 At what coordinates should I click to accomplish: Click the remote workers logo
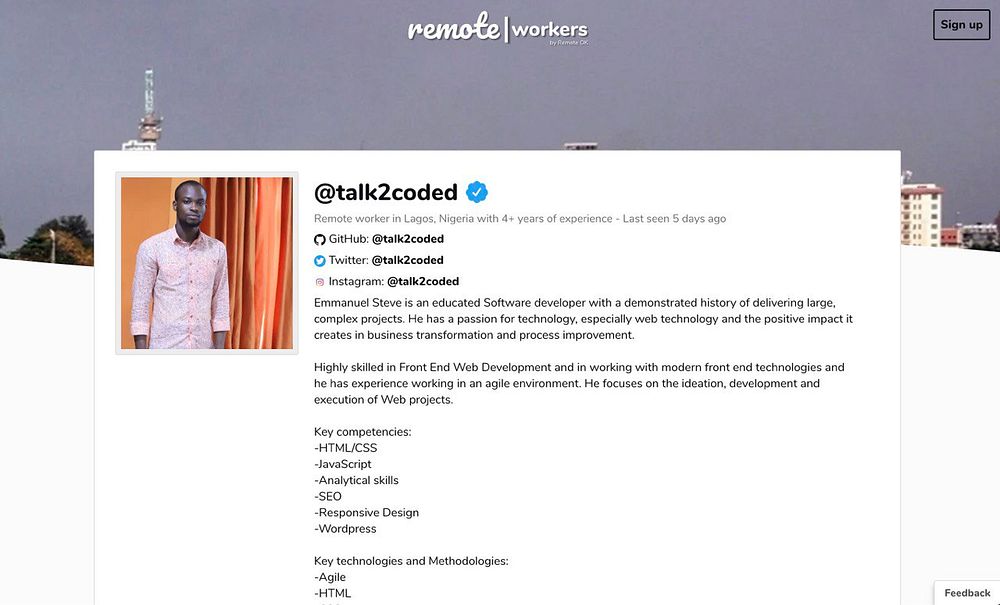pyautogui.click(x=497, y=28)
